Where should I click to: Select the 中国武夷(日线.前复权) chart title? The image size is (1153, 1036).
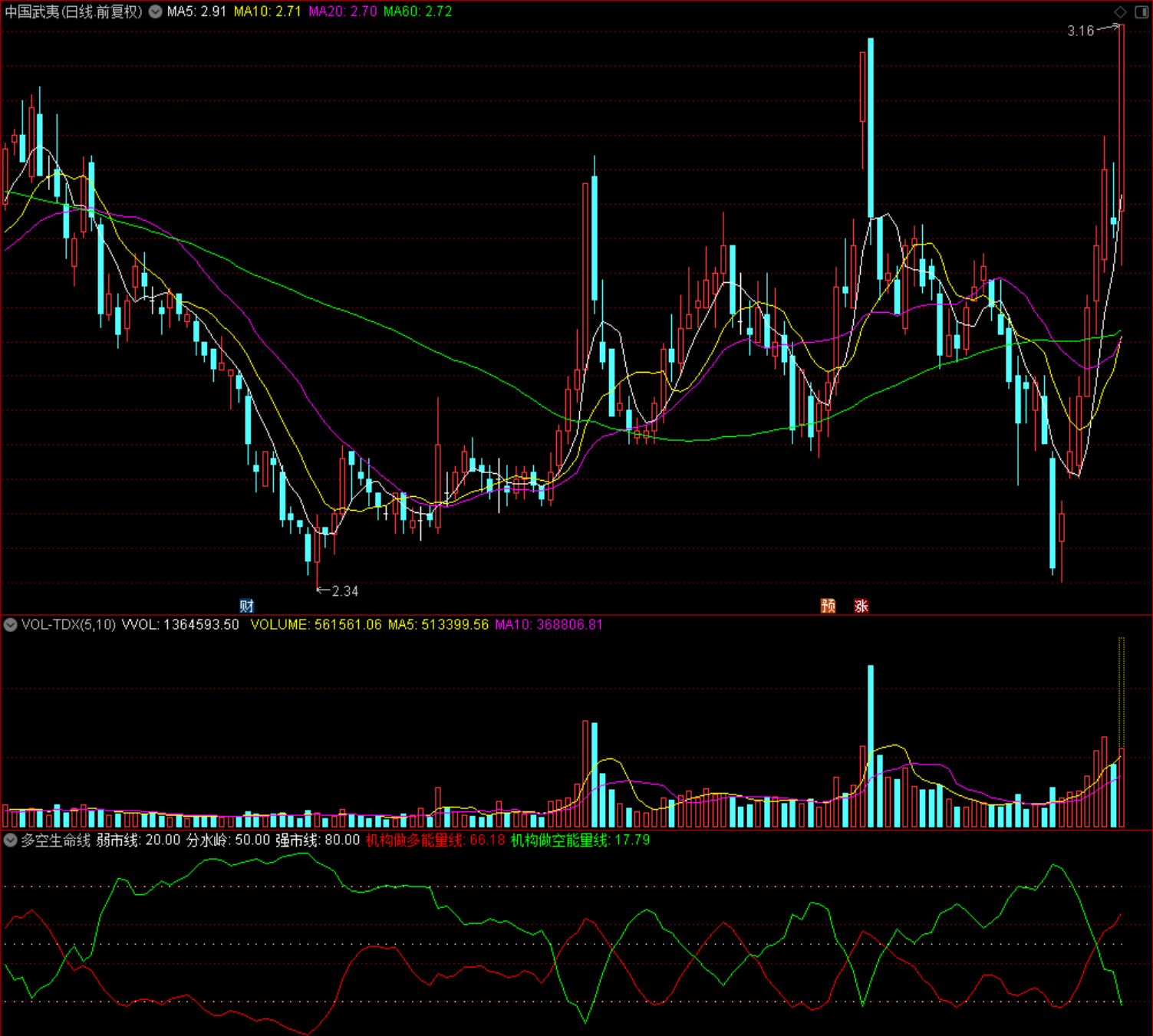pos(74,12)
